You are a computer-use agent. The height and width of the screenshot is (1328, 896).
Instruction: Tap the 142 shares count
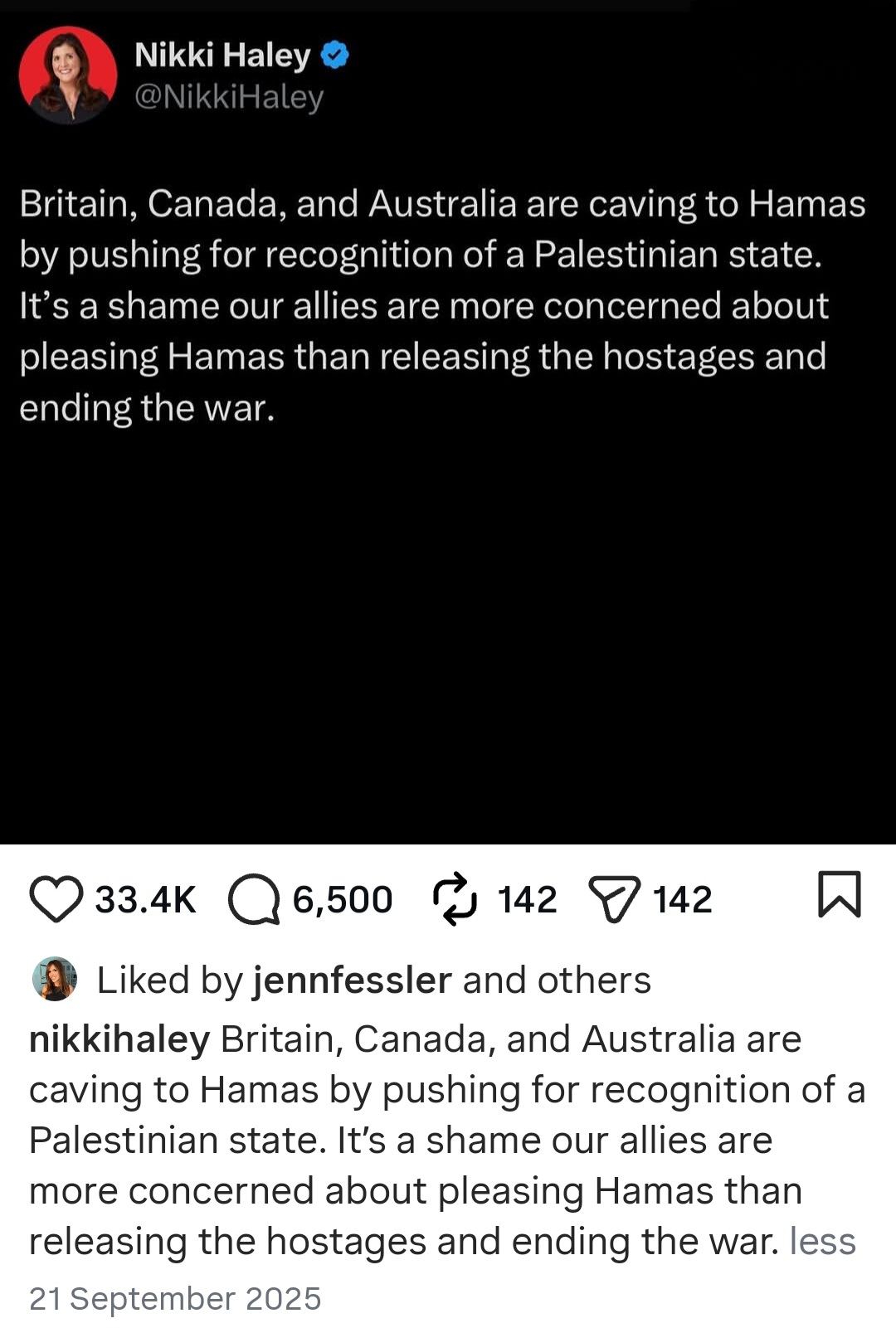(682, 900)
